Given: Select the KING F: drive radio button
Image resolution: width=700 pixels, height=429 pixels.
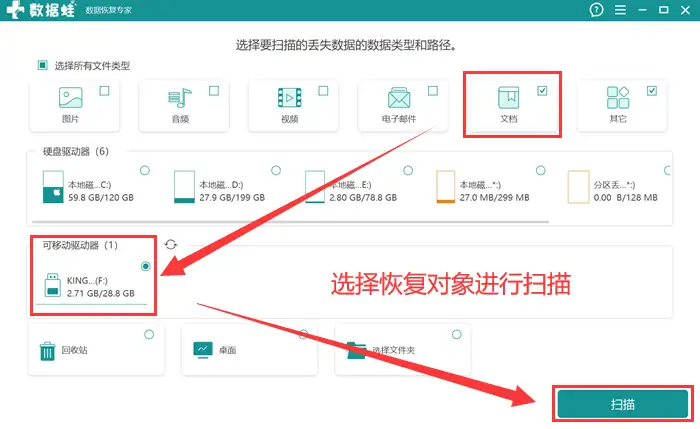Looking at the screenshot, I should pyautogui.click(x=146, y=266).
